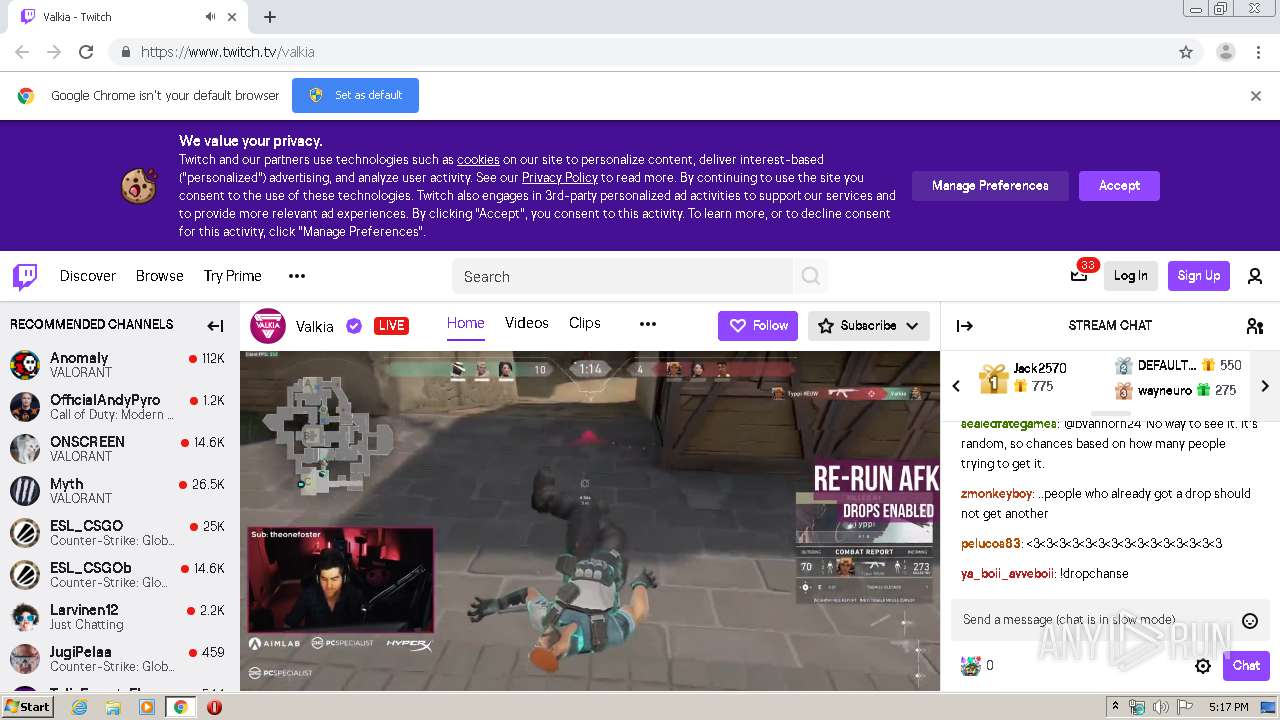Open the emote picker smiley
Viewport: 1280px width, 720px height.
pos(1249,621)
